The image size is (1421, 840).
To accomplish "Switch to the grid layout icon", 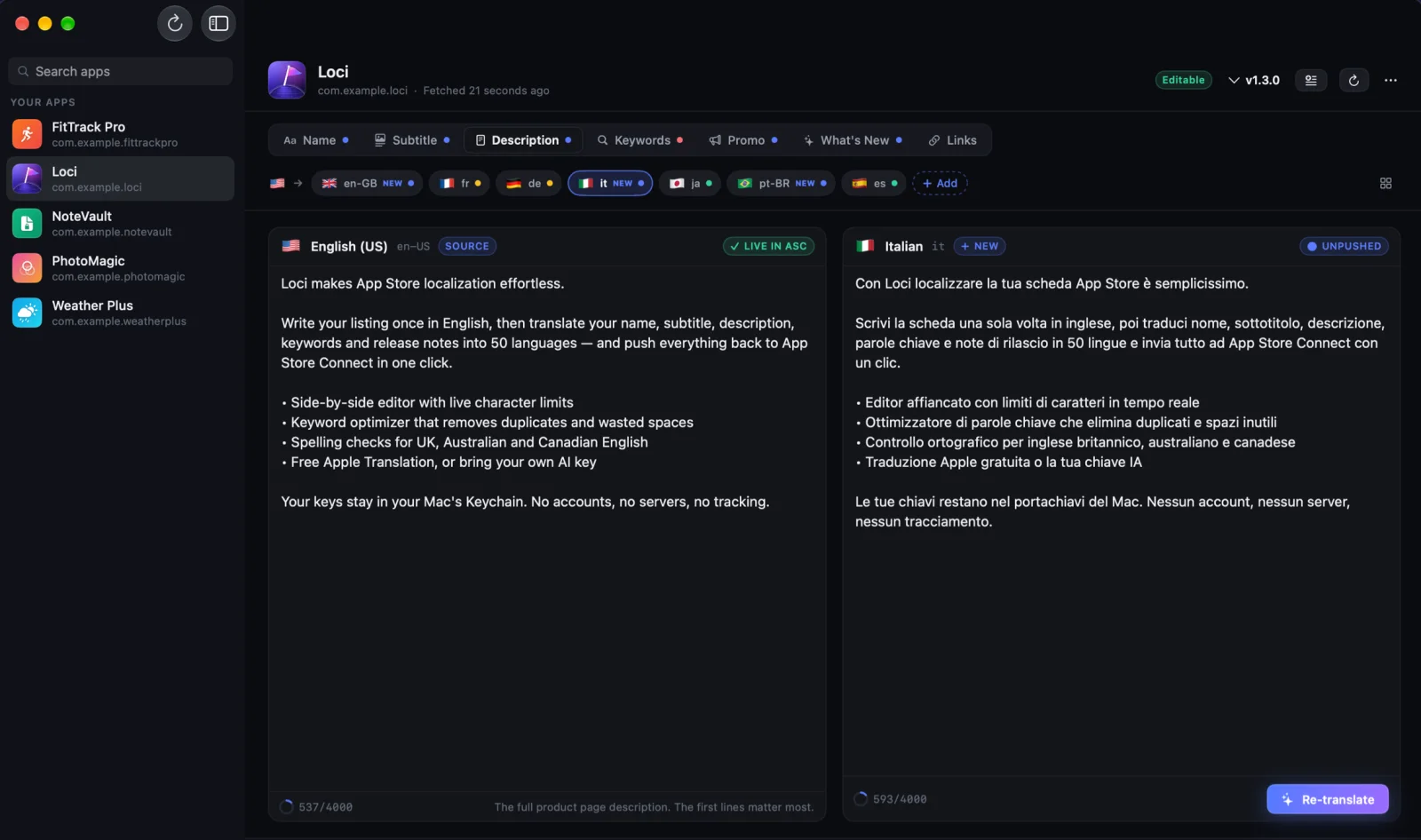I will (x=1385, y=183).
